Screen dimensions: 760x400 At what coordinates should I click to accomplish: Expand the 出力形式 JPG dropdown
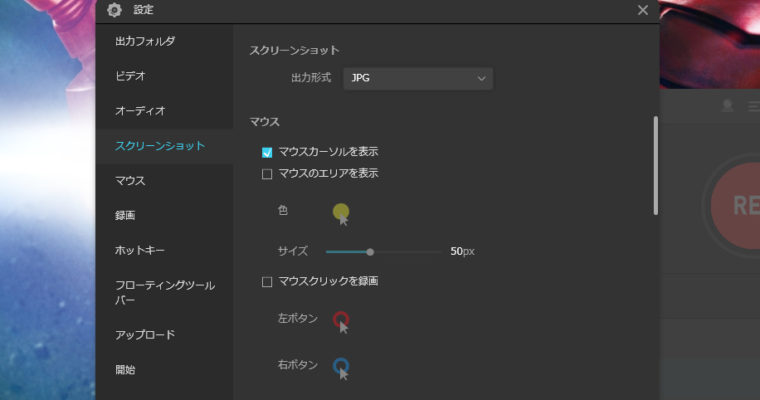418,78
